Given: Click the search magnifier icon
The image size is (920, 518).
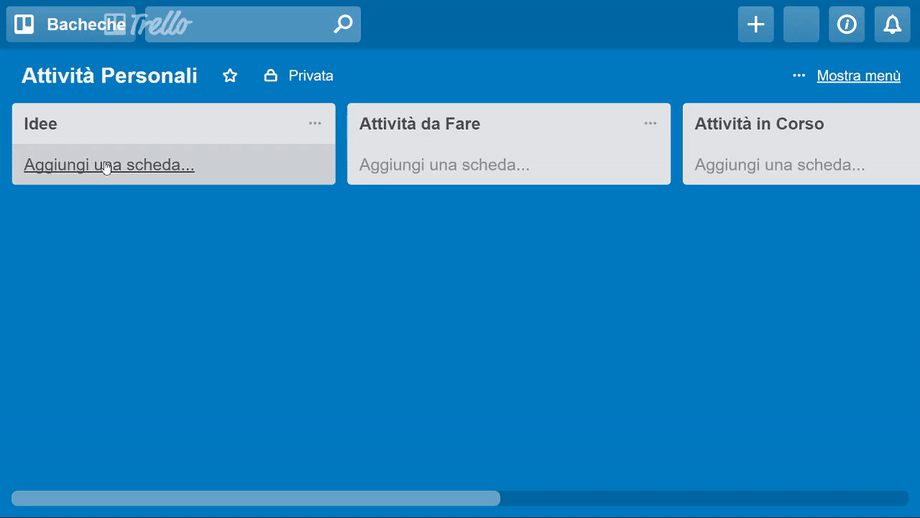Looking at the screenshot, I should [x=343, y=24].
